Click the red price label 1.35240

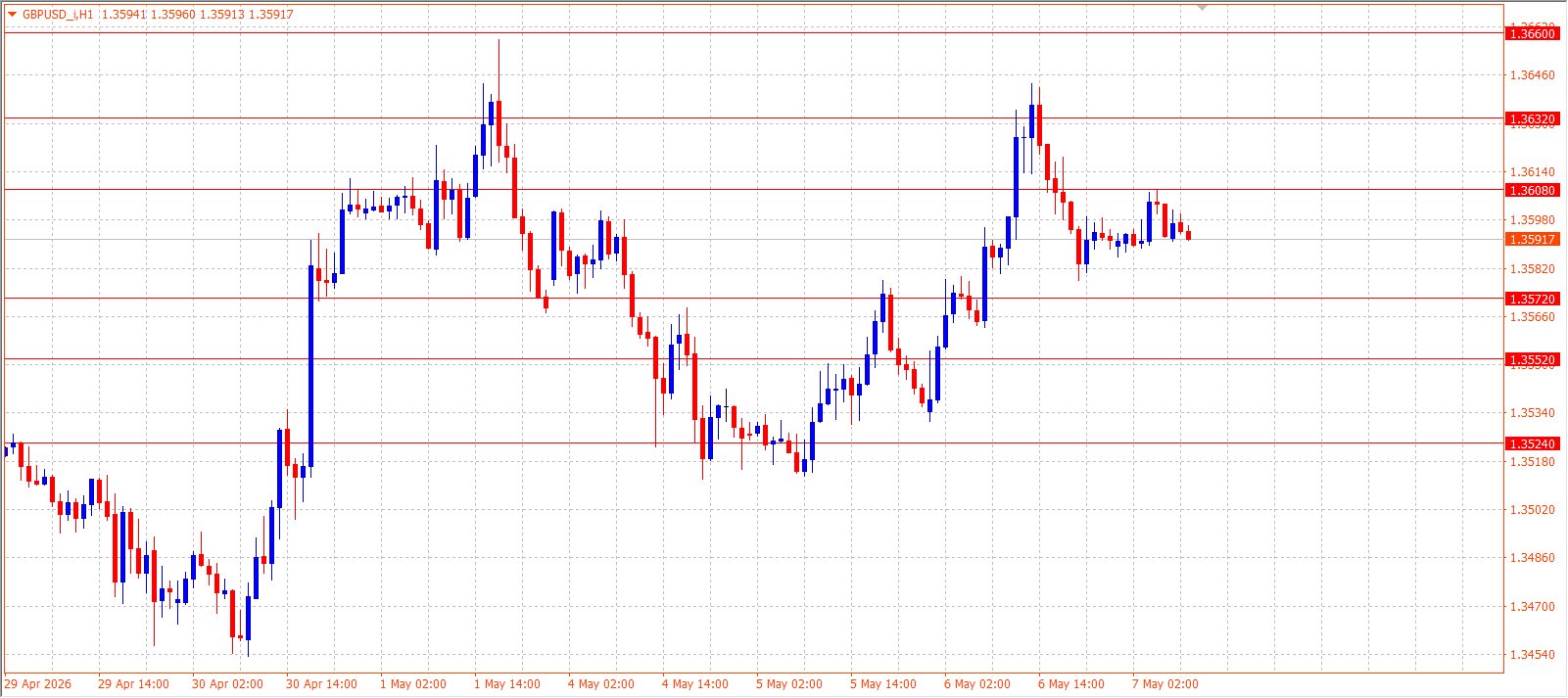coord(1532,443)
